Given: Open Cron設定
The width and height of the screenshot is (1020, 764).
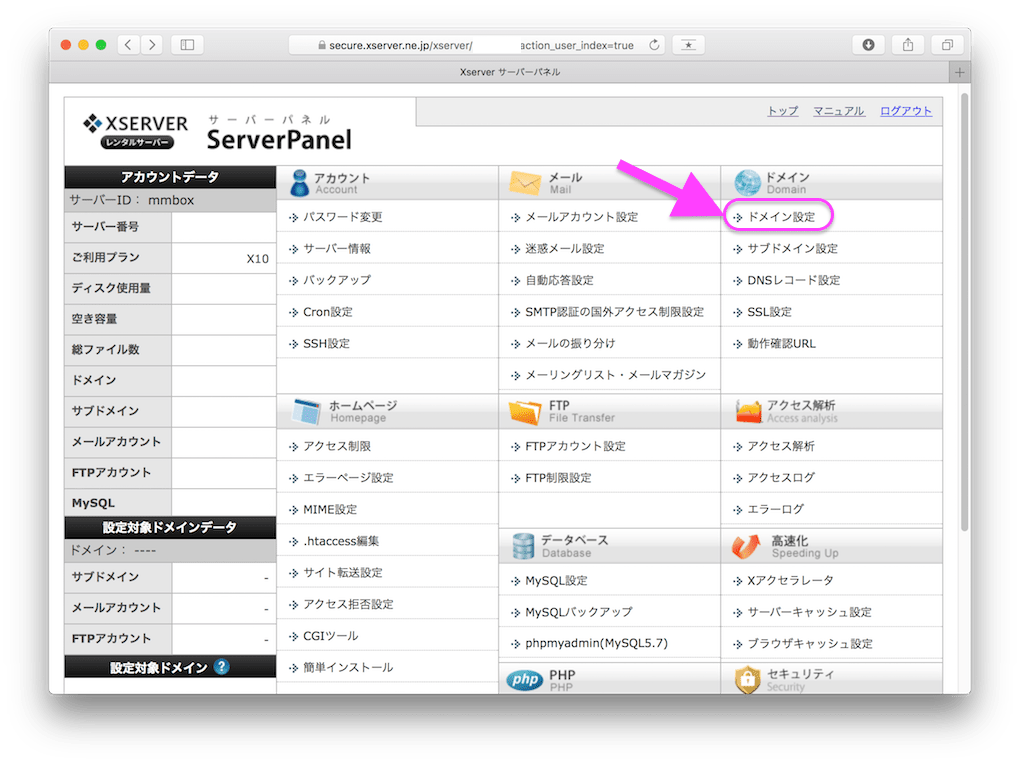Looking at the screenshot, I should click(x=328, y=312).
